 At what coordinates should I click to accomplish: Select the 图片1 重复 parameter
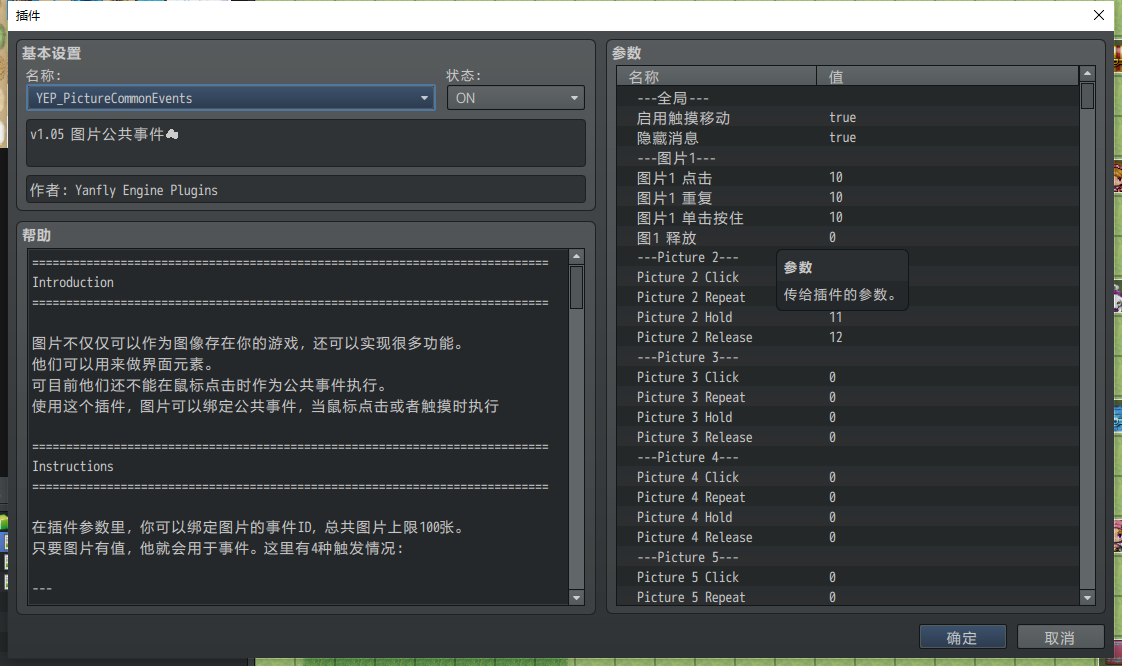[848, 197]
